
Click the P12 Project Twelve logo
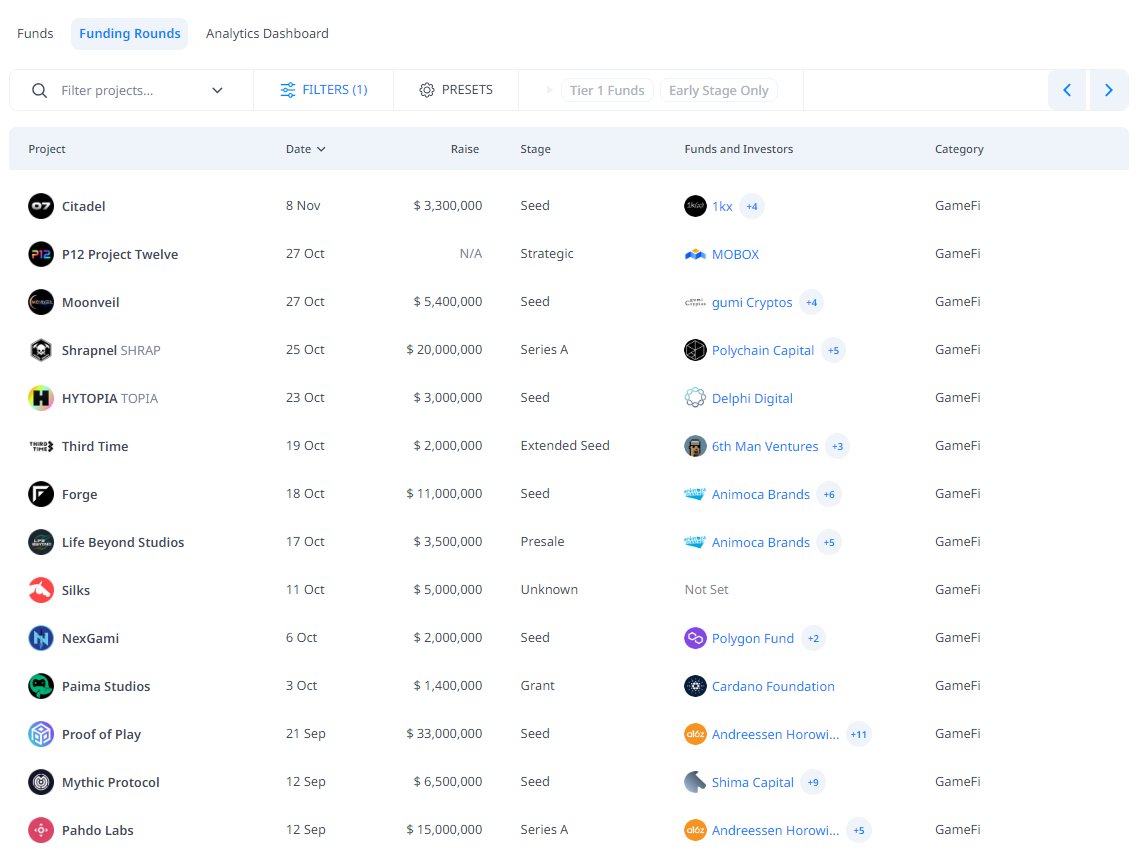click(41, 254)
